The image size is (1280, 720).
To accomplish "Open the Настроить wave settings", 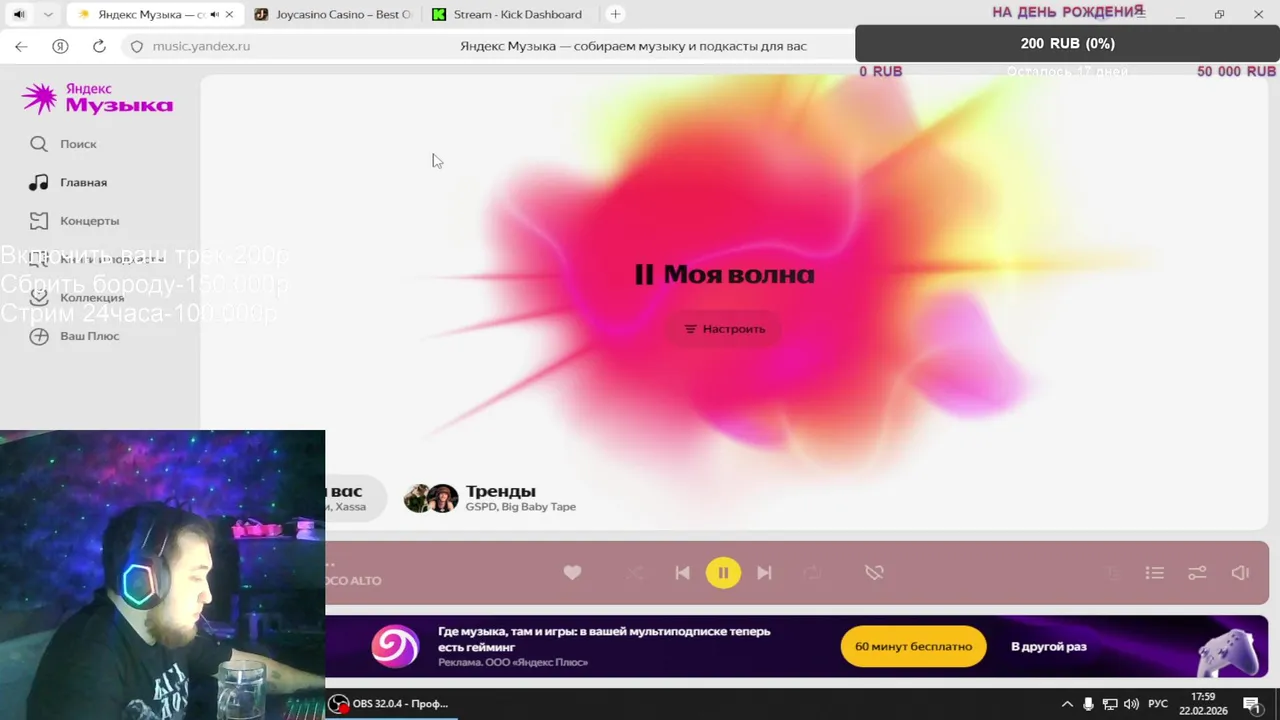I will click(724, 329).
